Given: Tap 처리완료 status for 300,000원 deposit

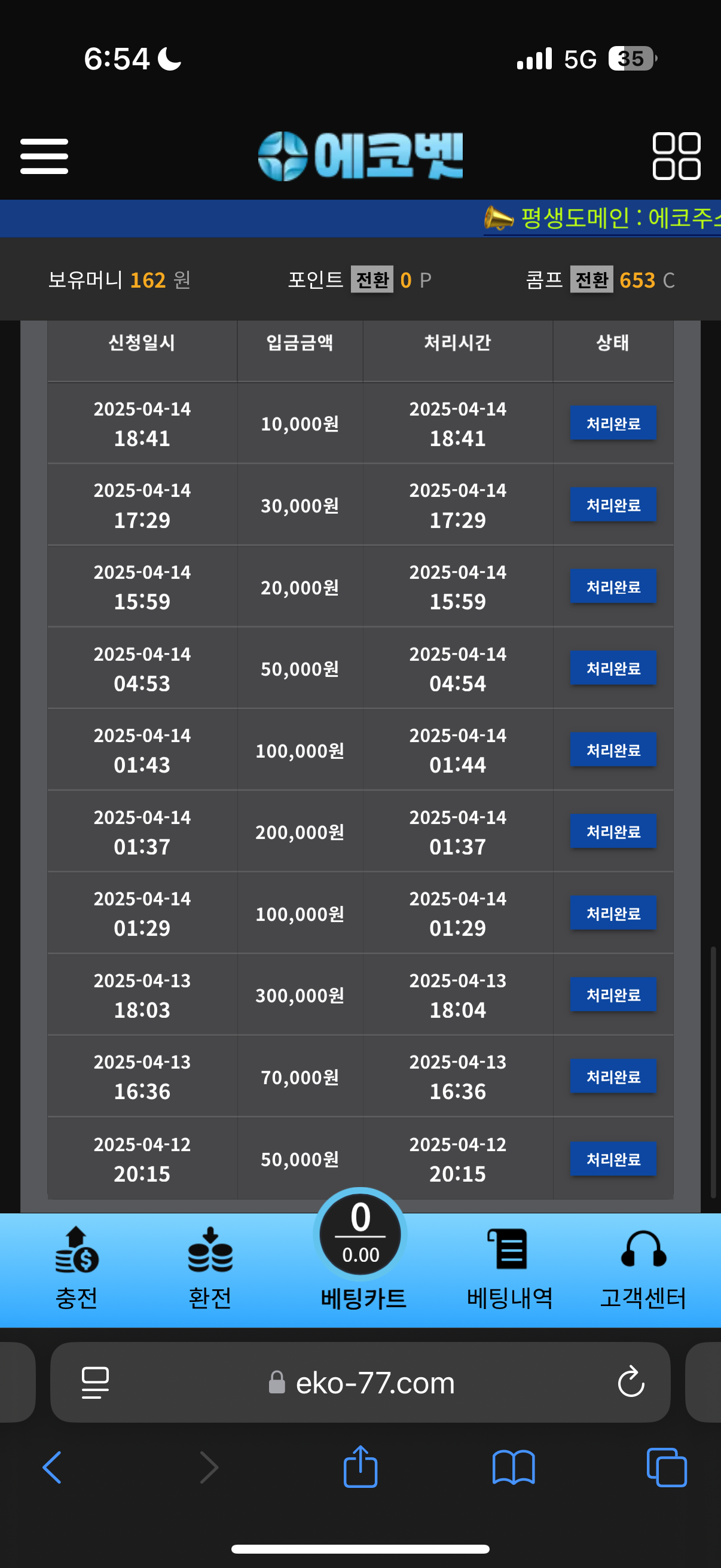Looking at the screenshot, I should pyautogui.click(x=613, y=995).
